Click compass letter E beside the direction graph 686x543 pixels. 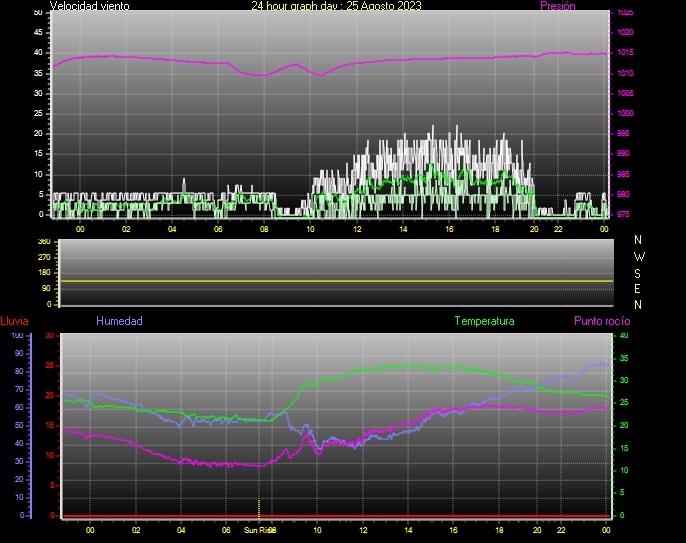pos(637,289)
